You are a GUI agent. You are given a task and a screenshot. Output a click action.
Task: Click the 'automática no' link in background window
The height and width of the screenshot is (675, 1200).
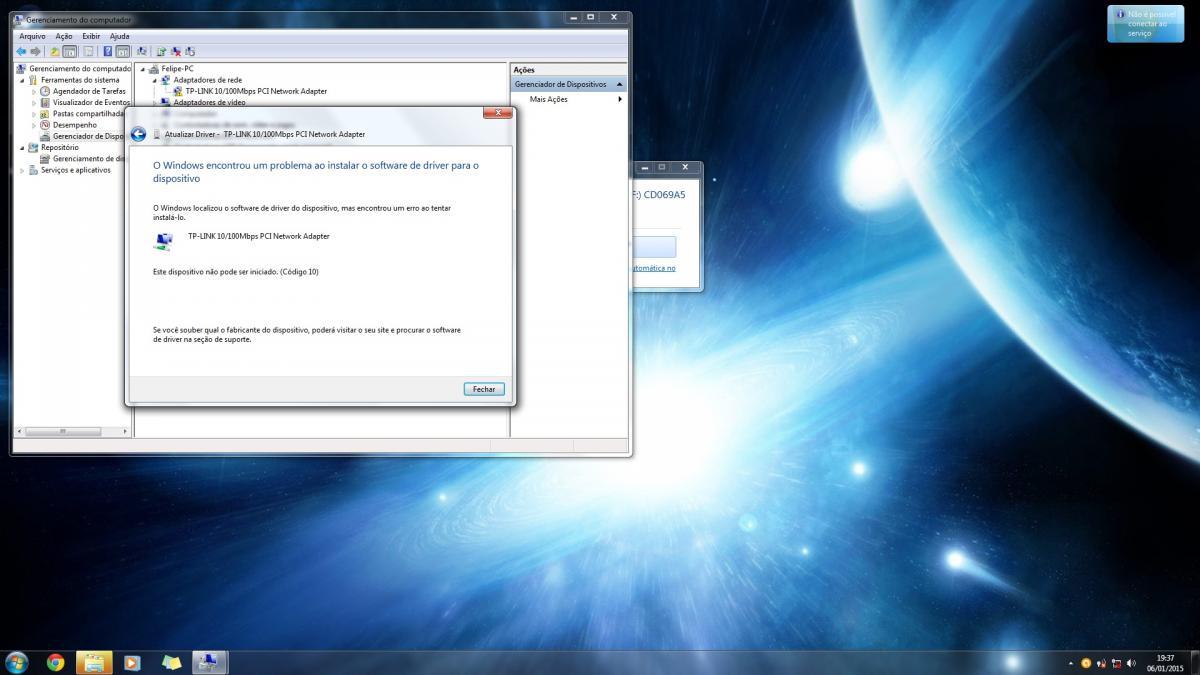click(x=655, y=268)
